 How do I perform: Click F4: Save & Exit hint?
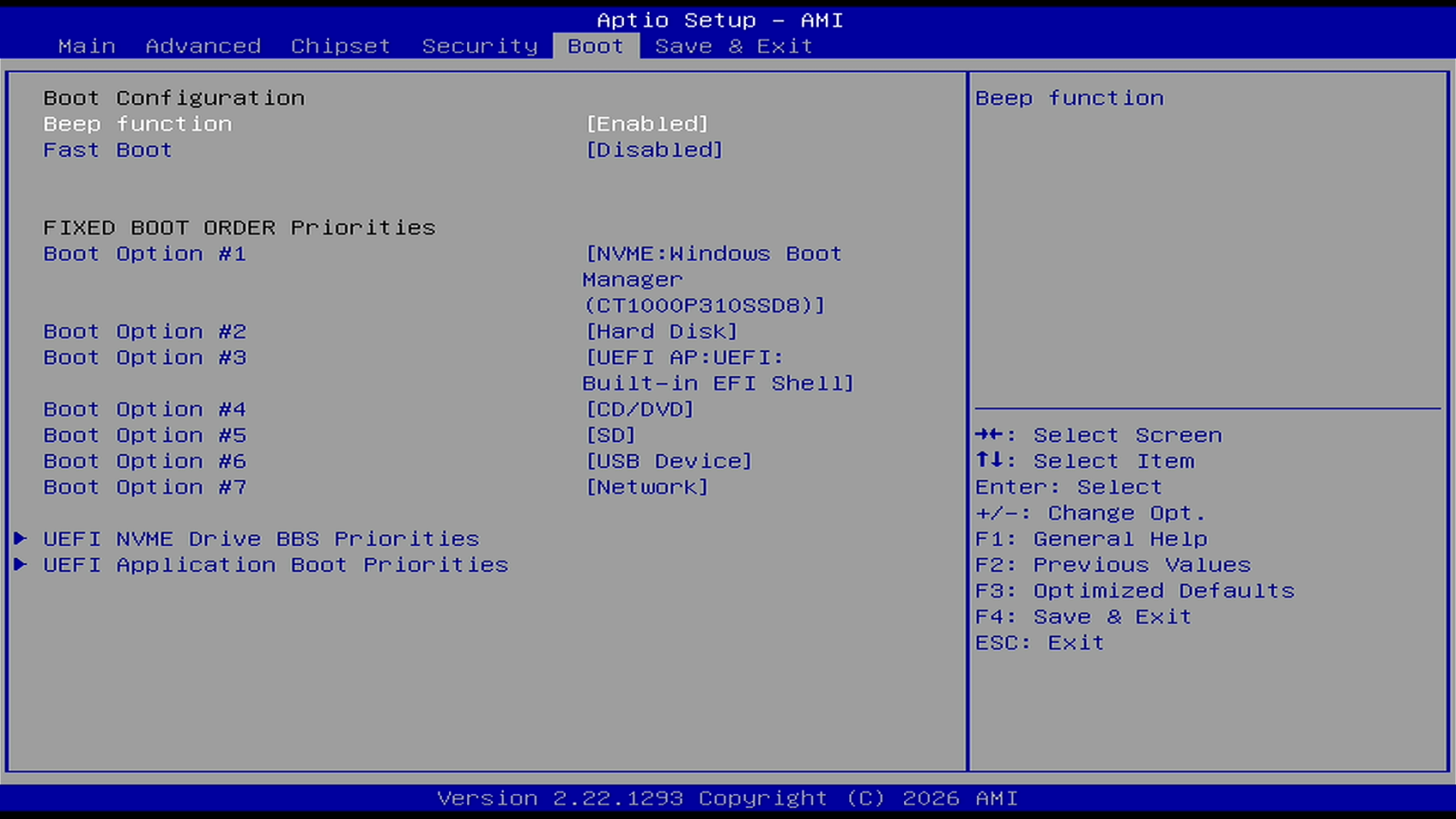point(1083,617)
